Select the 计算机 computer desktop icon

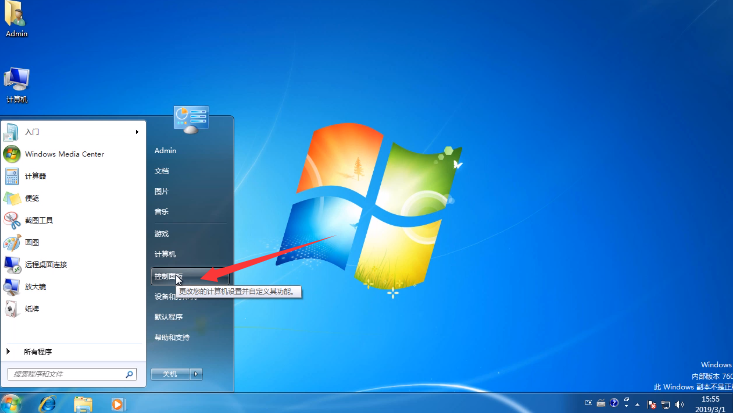point(16,85)
